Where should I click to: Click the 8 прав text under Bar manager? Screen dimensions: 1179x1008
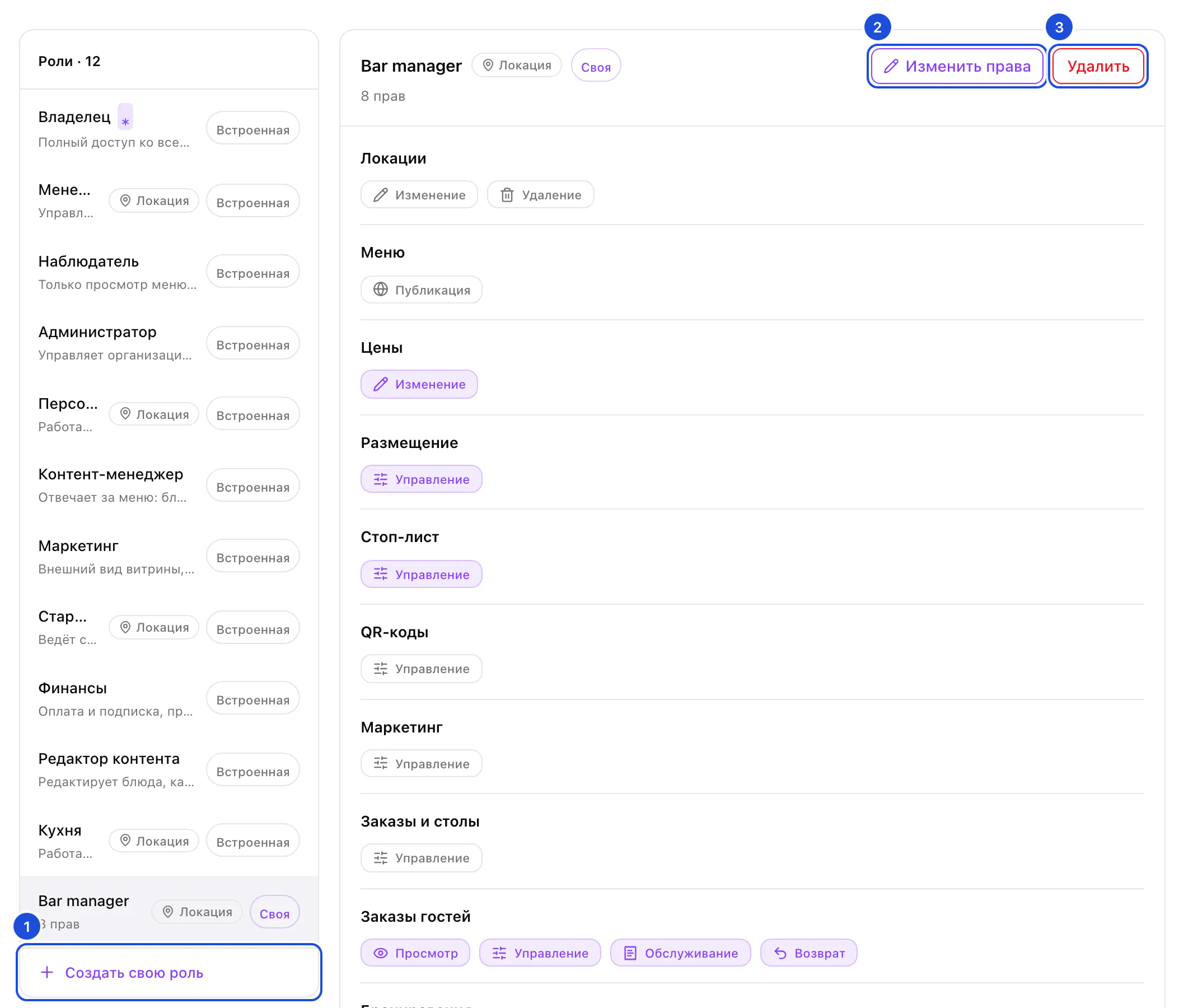point(383,96)
